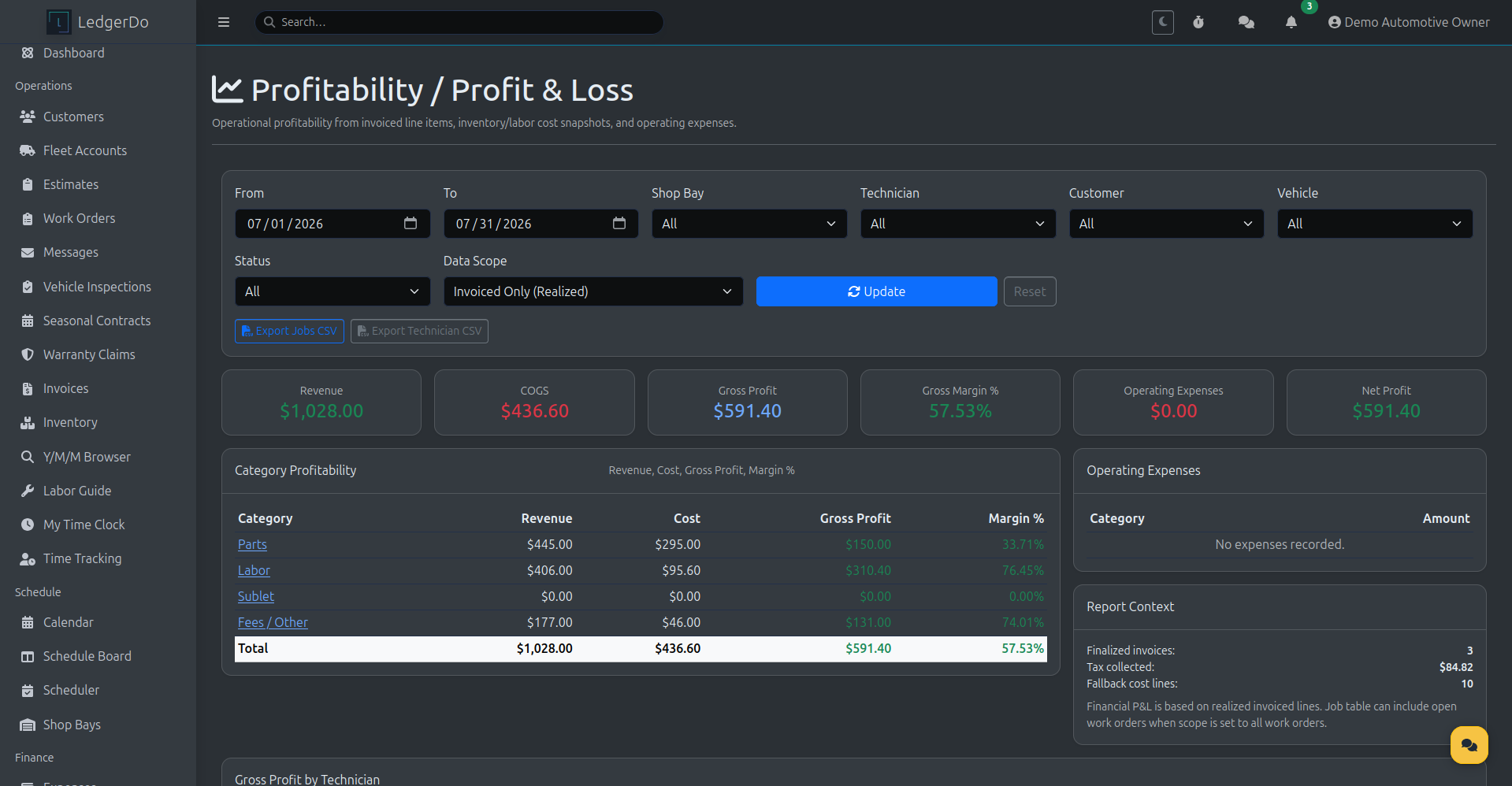Open the Customer filter dropdown
Screen dimensions: 1512x786
(x=1166, y=224)
